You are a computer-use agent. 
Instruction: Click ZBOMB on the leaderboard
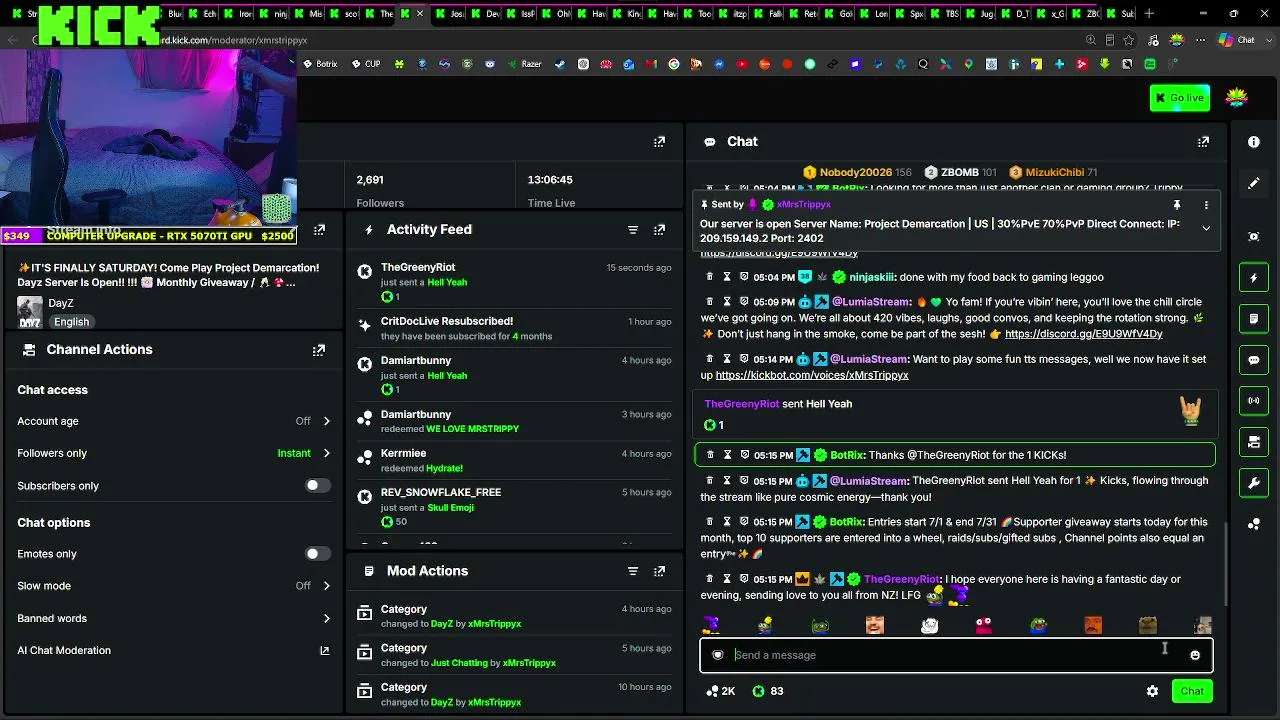959,173
